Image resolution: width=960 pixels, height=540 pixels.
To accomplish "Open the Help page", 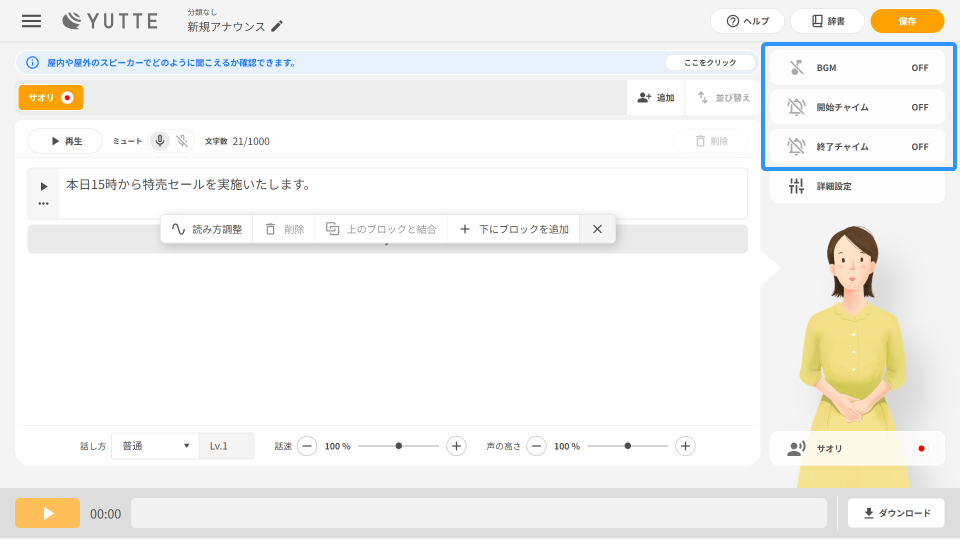I will (747, 21).
